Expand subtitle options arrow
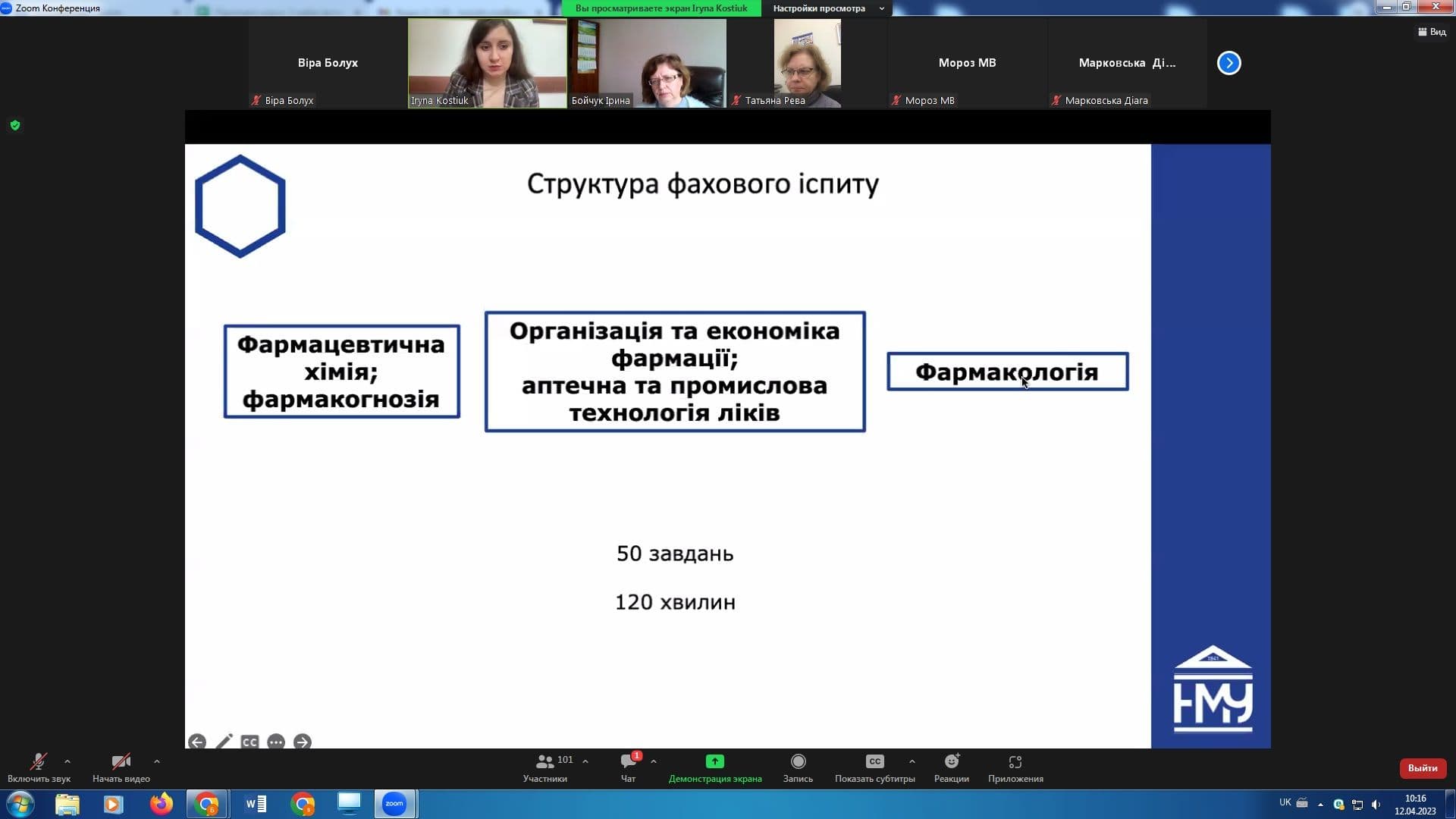Viewport: 1456px width, 819px height. coord(912,761)
